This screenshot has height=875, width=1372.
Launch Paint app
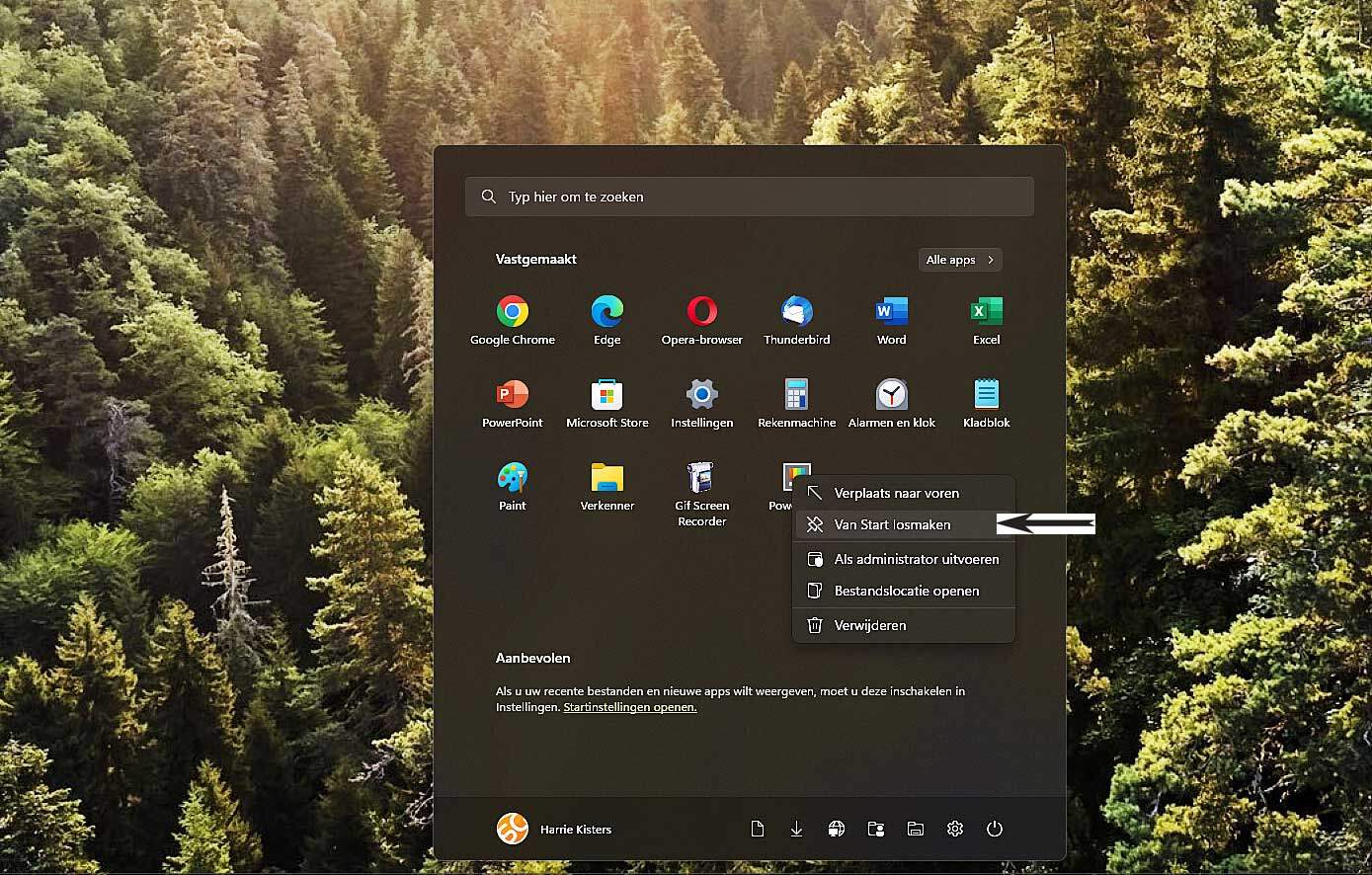coord(512,487)
